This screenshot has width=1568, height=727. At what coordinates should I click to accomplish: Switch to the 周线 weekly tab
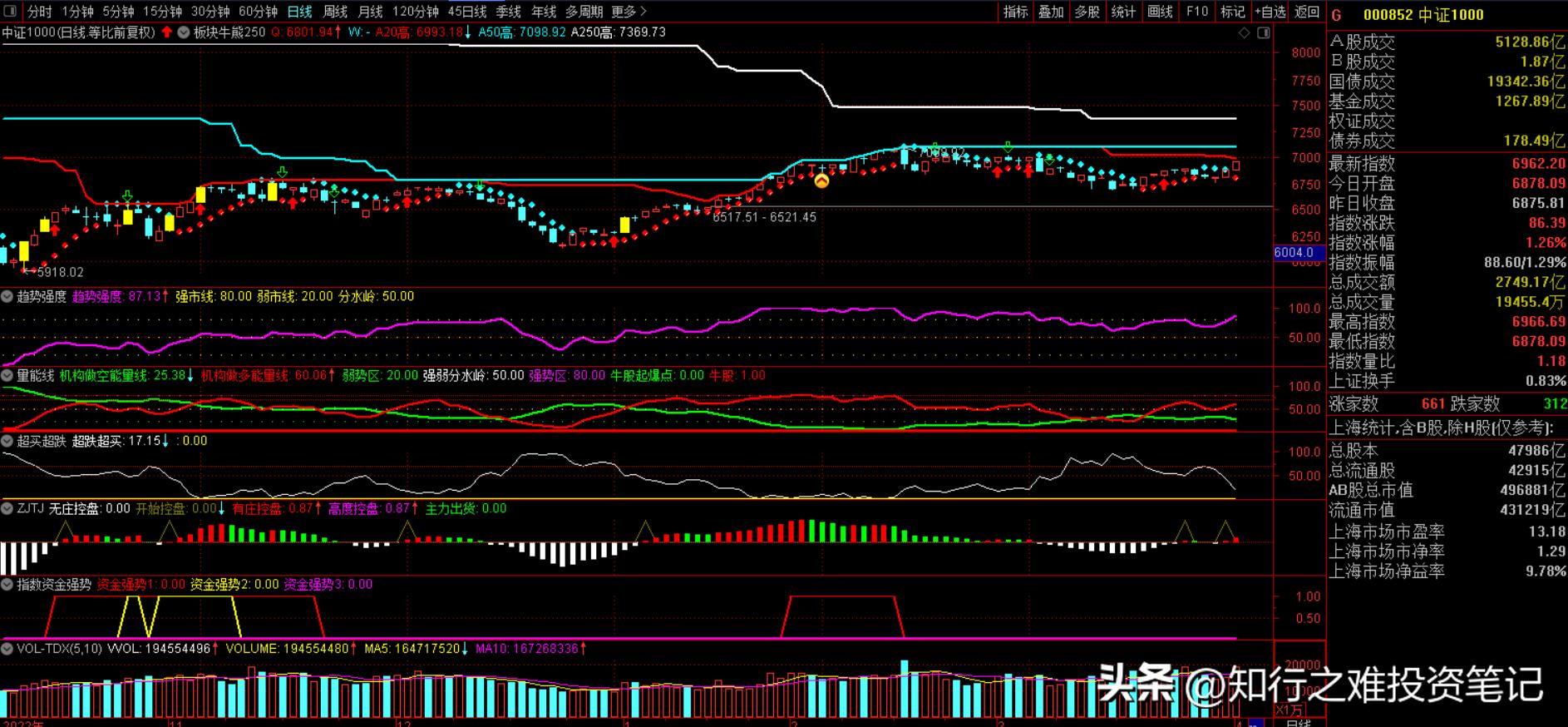pyautogui.click(x=335, y=12)
